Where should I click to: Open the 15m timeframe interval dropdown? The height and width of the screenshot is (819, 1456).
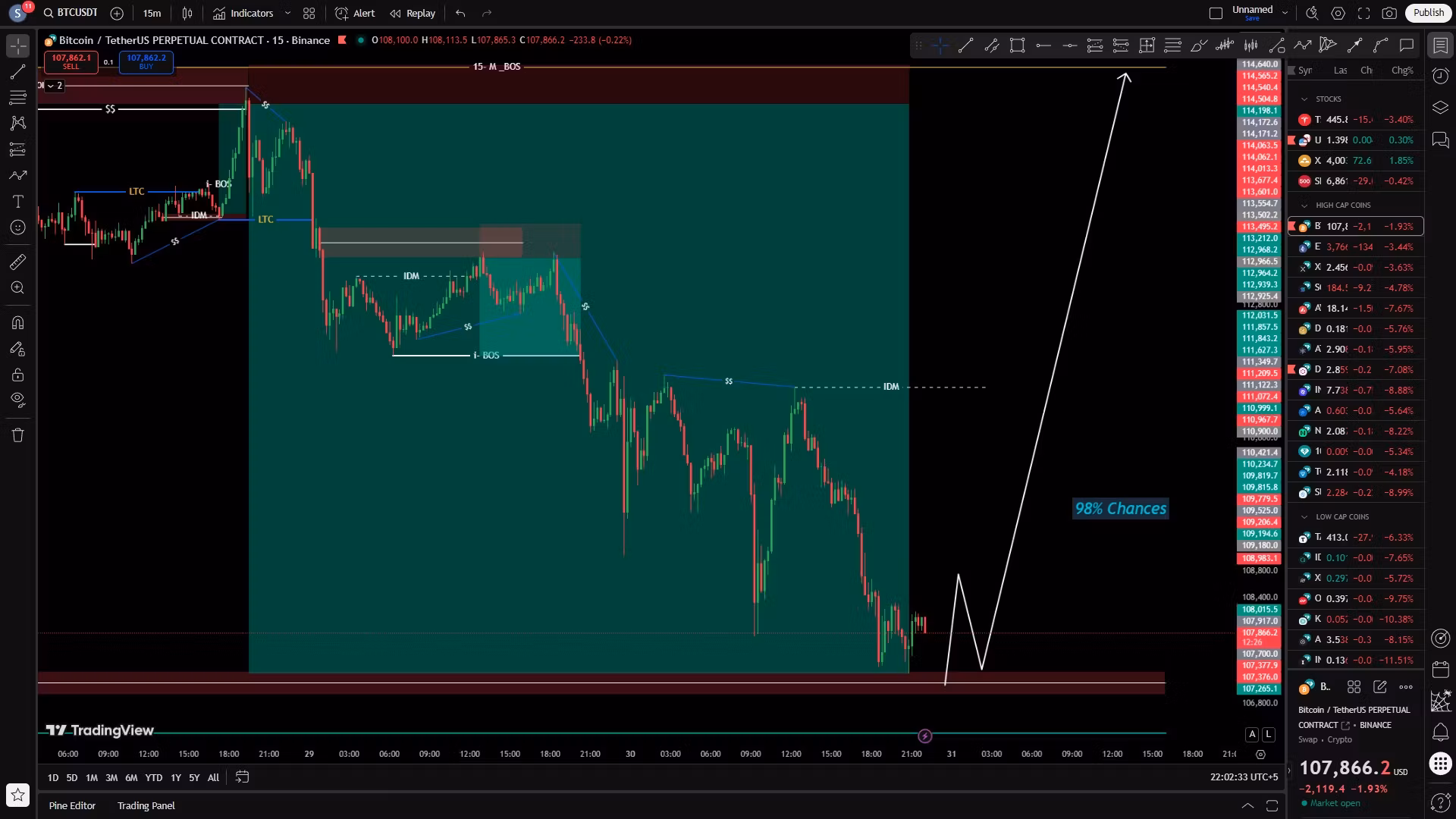coord(152,13)
